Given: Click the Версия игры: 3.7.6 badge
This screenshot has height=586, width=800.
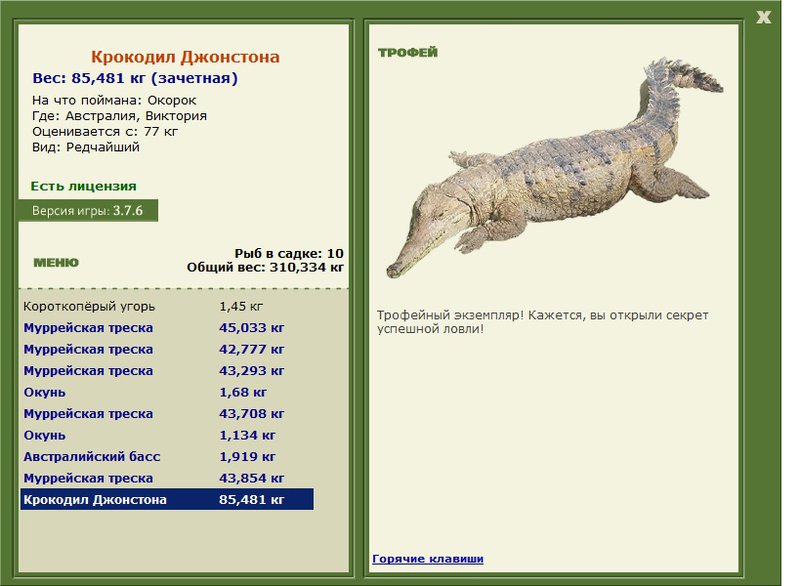Looking at the screenshot, I should [88, 211].
